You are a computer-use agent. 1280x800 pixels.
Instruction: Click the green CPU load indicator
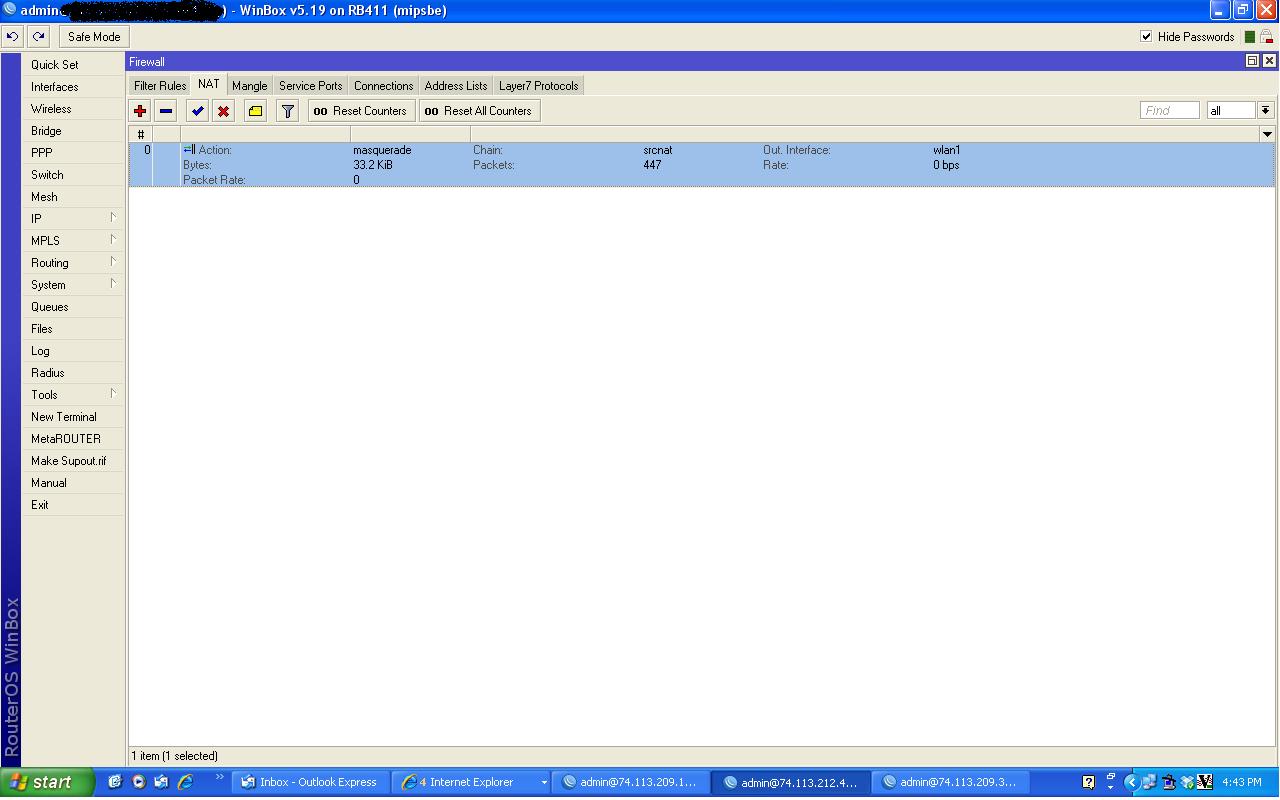(1249, 37)
